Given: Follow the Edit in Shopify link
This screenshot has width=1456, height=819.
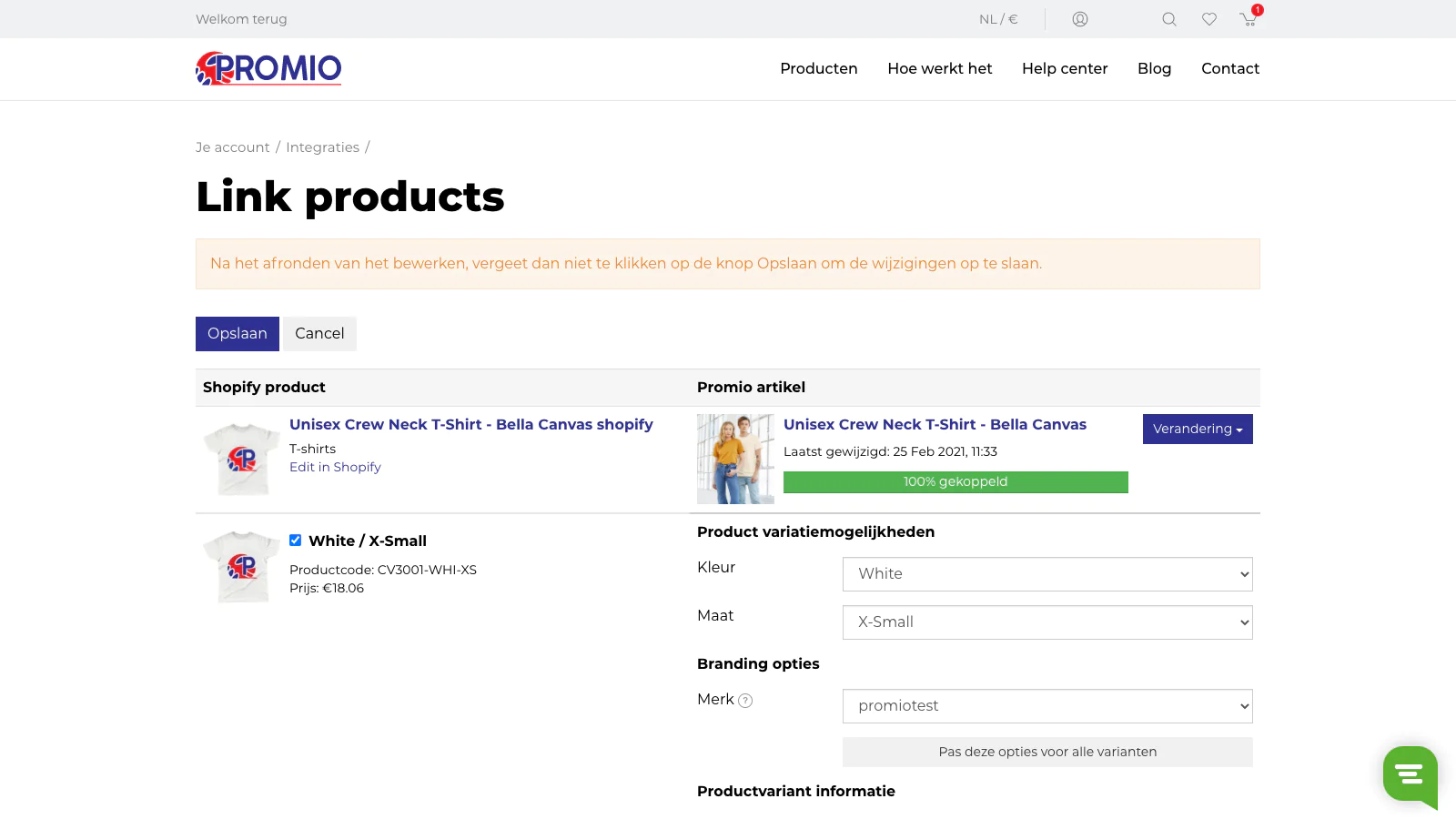Looking at the screenshot, I should (335, 467).
